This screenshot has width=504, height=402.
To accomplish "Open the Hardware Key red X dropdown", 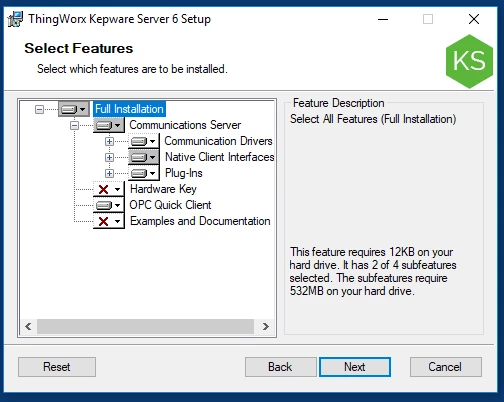I will (x=109, y=189).
